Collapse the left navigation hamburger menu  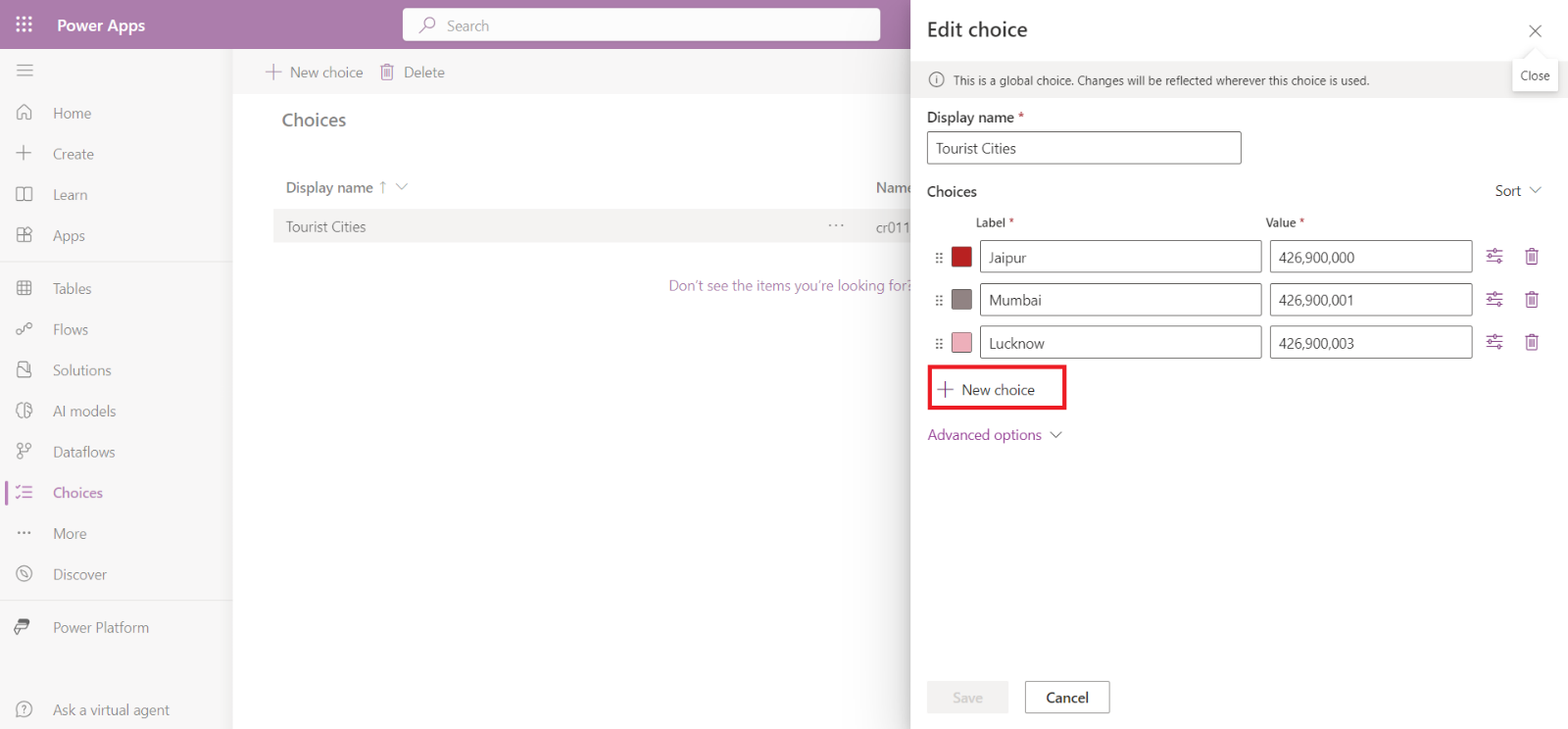(x=24, y=71)
